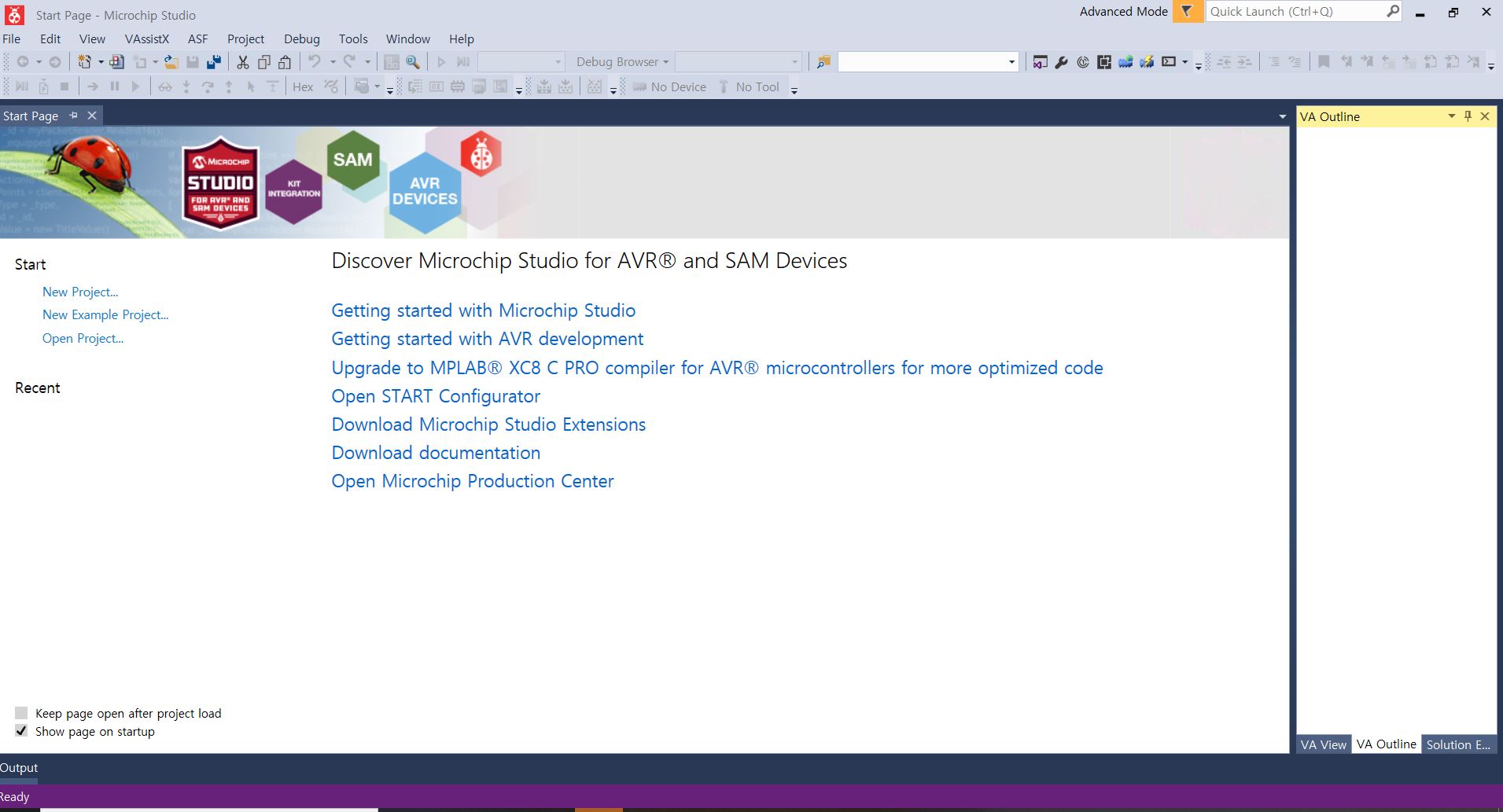The height and width of the screenshot is (812, 1503).
Task: Open the Project menu
Action: point(245,39)
